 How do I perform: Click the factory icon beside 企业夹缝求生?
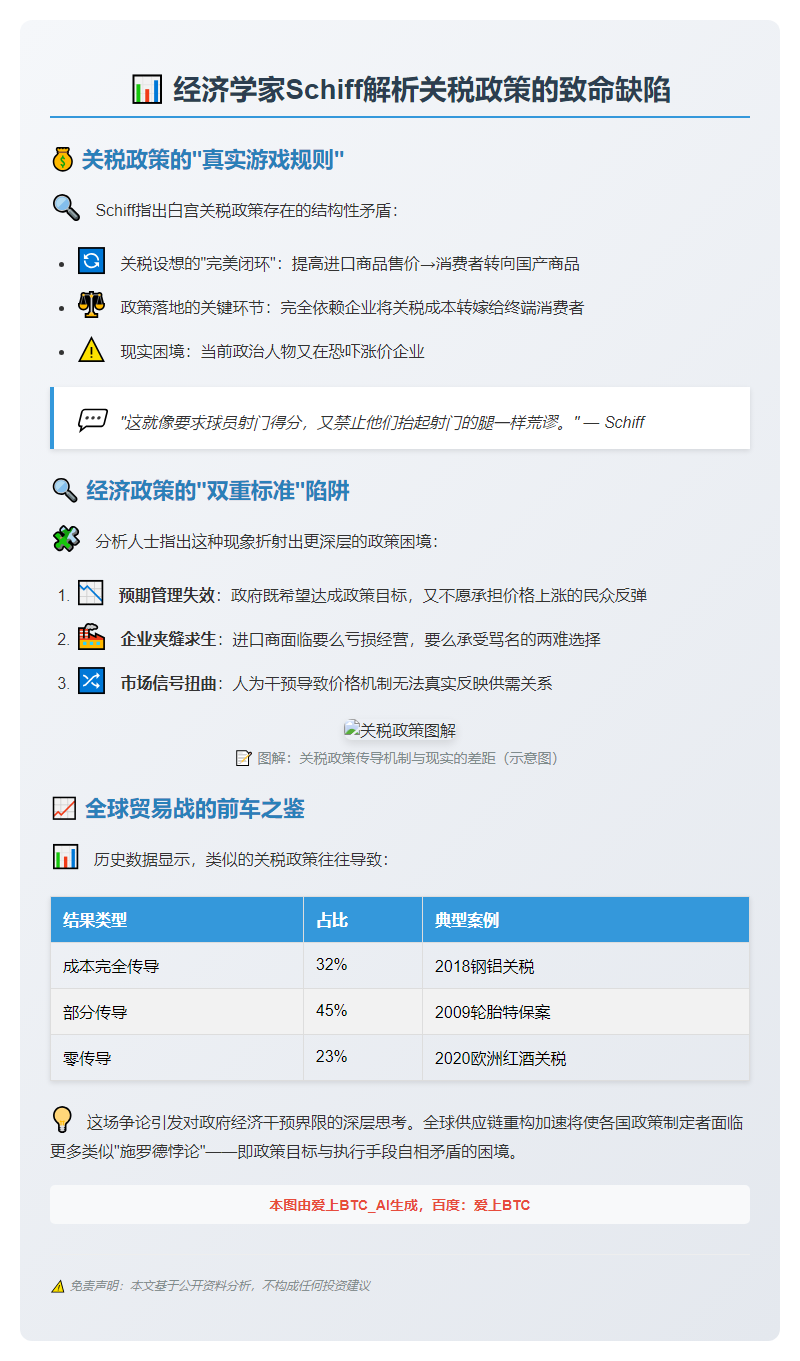coord(91,637)
